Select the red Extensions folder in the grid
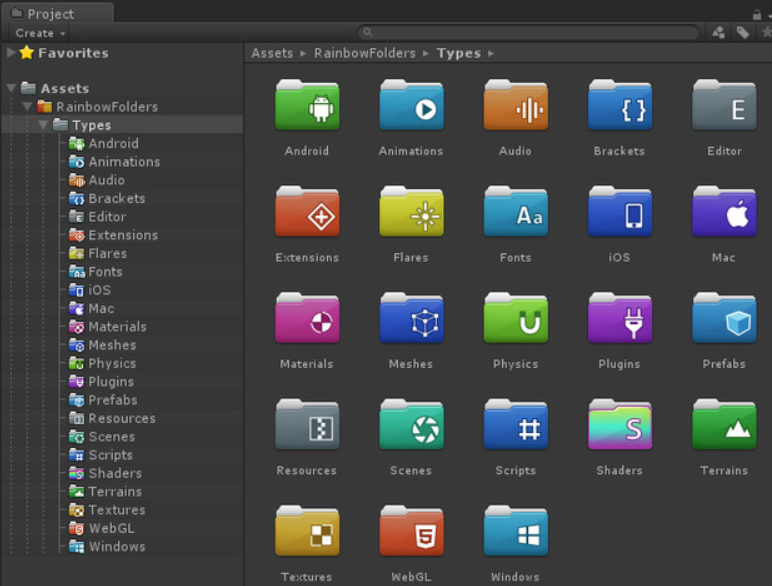The height and width of the screenshot is (586, 772). pos(307,211)
